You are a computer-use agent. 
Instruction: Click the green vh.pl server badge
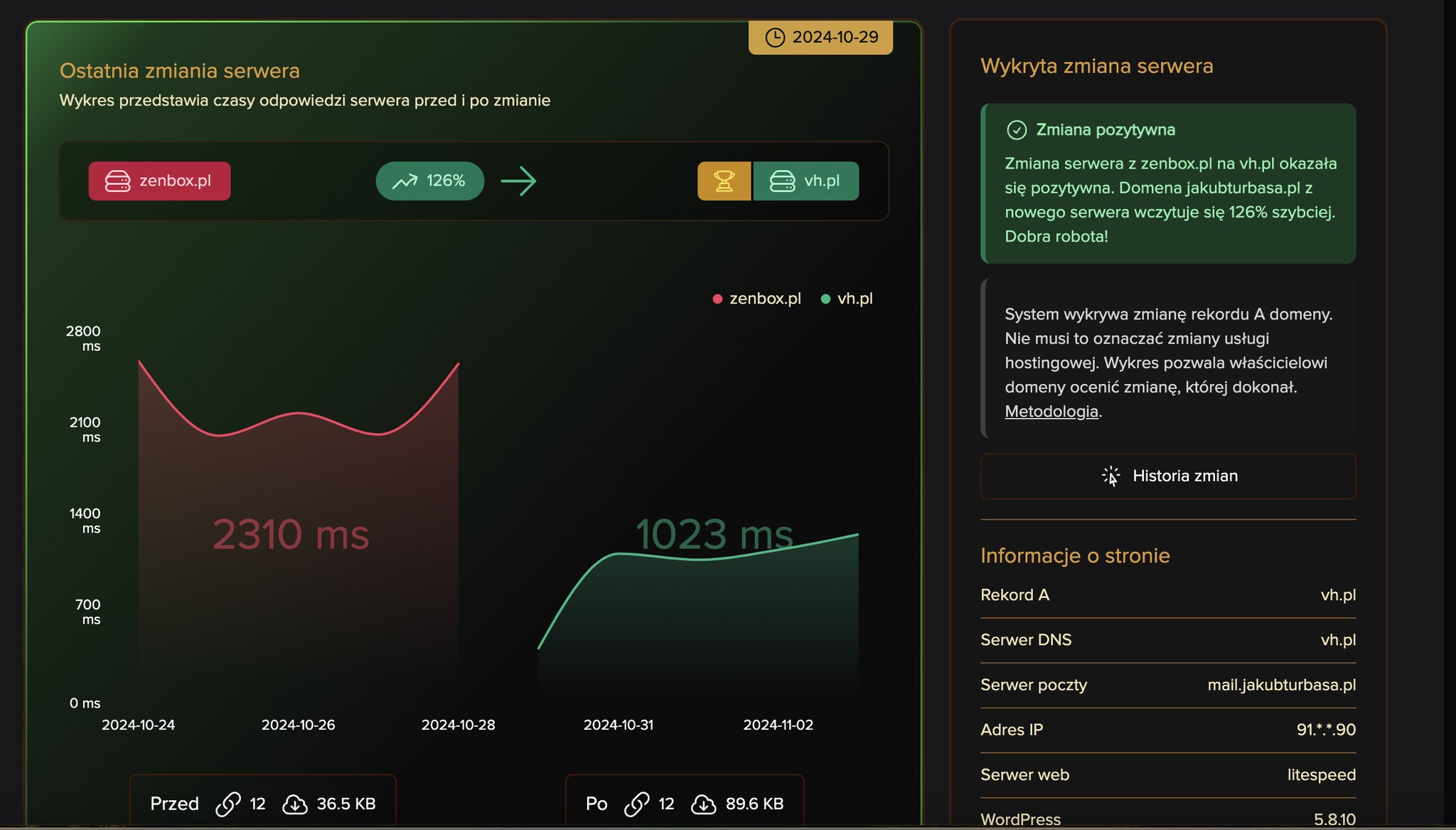(806, 181)
